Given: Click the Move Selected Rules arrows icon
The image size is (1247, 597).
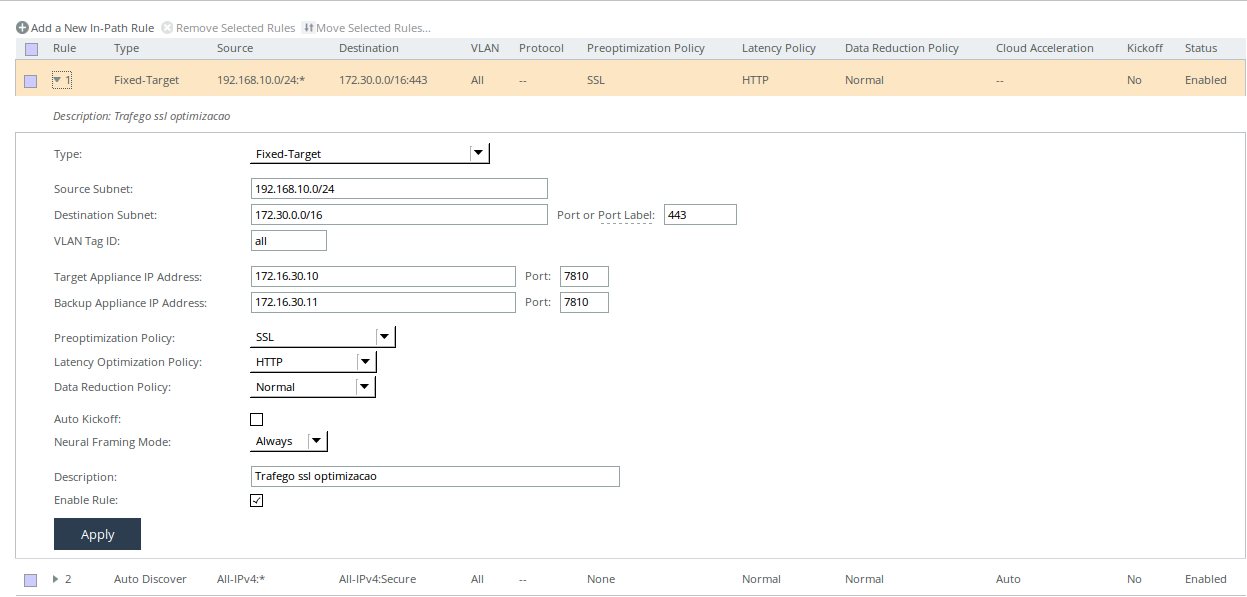Looking at the screenshot, I should tap(308, 28).
